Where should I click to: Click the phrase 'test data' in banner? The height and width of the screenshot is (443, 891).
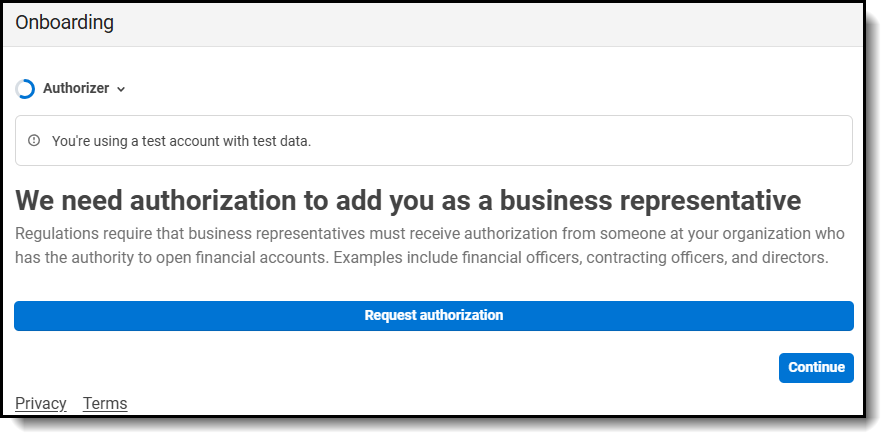tap(283, 141)
